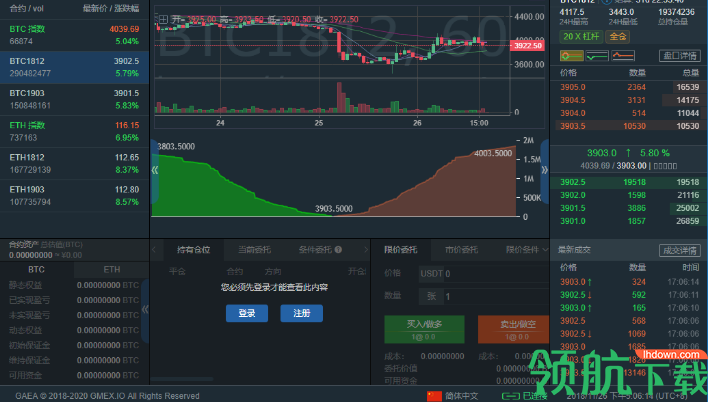
Task: Click the 全仓 cross margin badge
Action: (617, 37)
